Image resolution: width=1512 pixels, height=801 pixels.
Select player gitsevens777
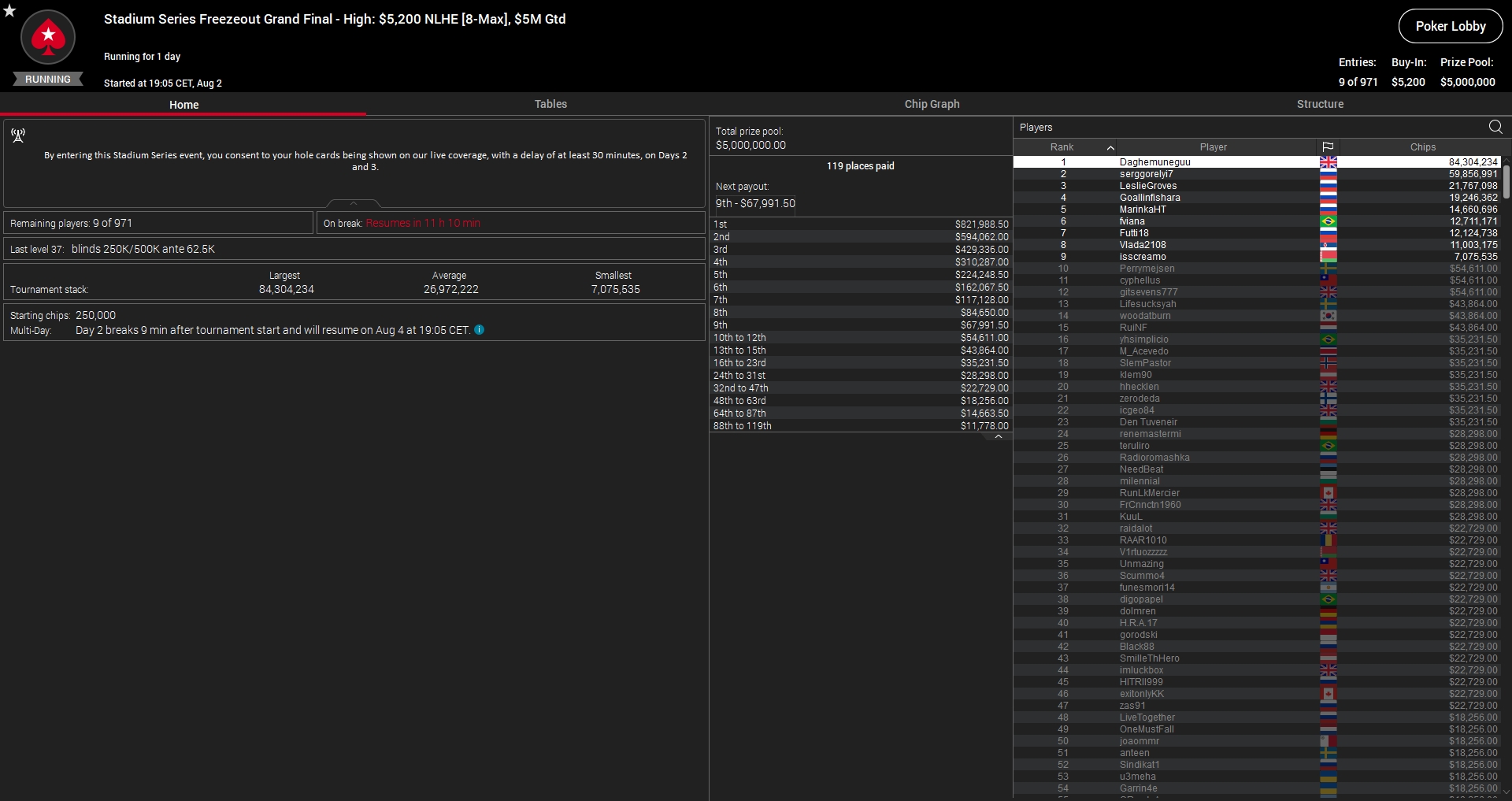click(1257, 292)
